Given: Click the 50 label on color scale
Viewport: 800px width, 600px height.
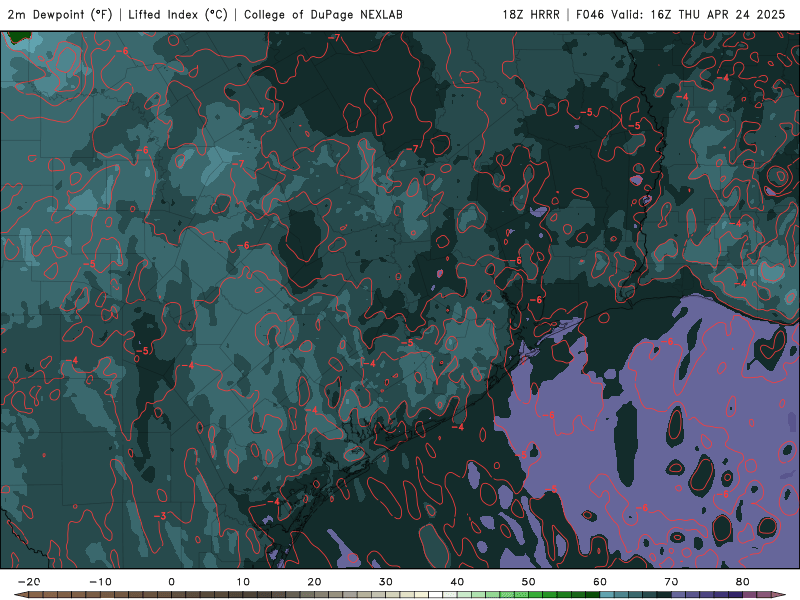Looking at the screenshot, I should click(x=529, y=582).
